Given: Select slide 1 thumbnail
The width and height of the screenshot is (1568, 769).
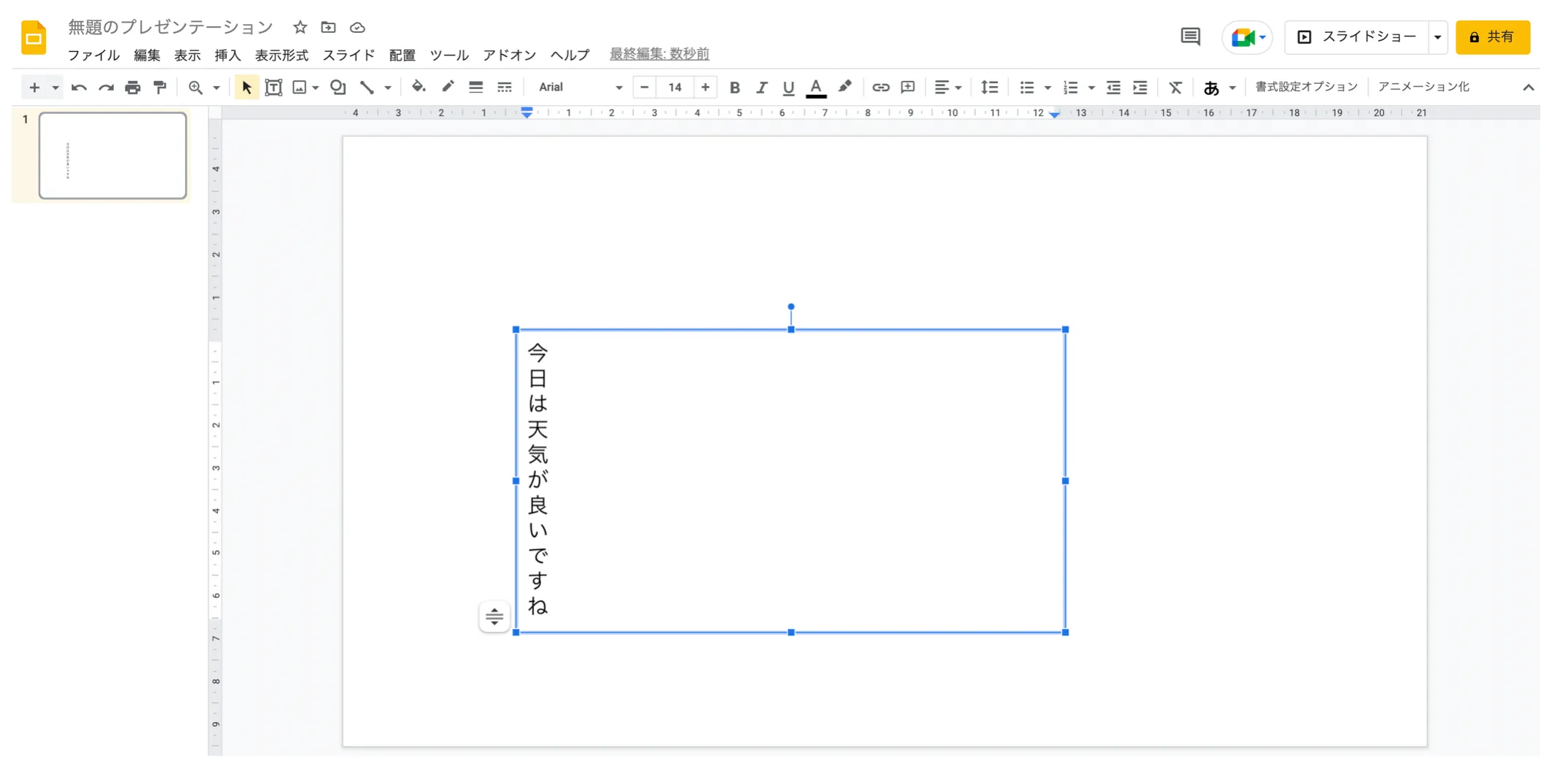Looking at the screenshot, I should click(113, 155).
